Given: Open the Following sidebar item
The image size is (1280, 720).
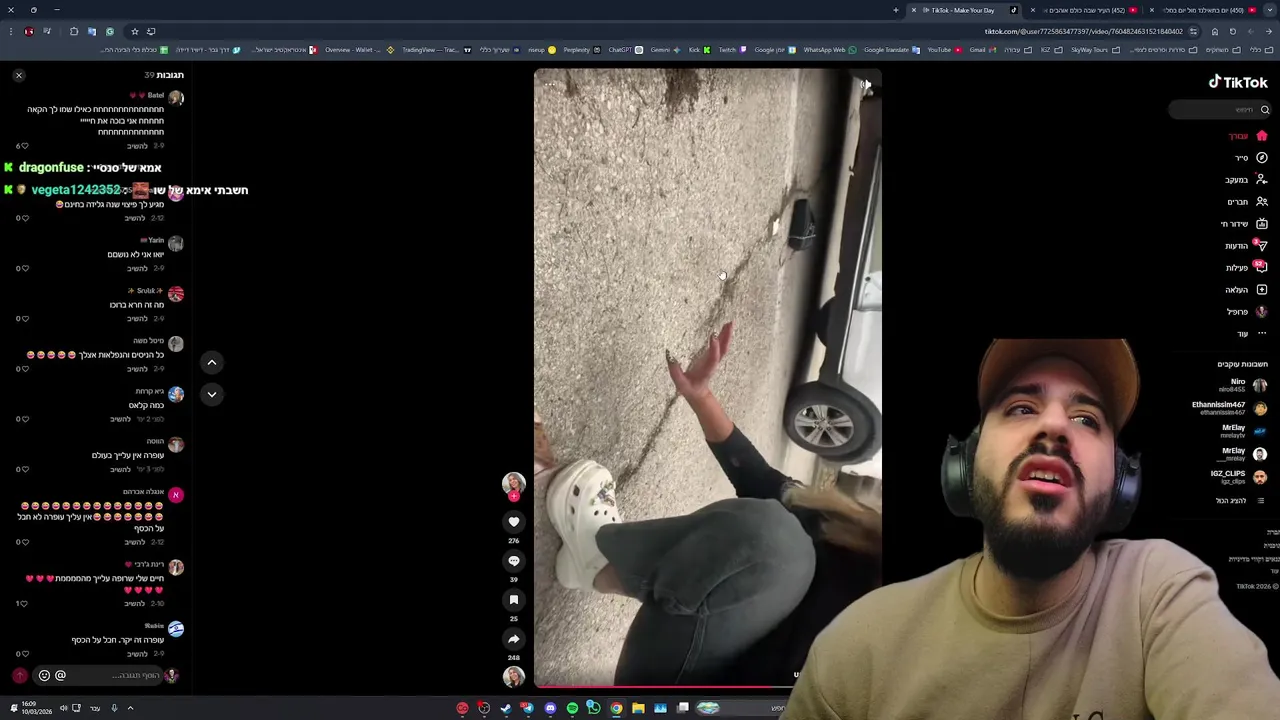Looking at the screenshot, I should (1246, 180).
